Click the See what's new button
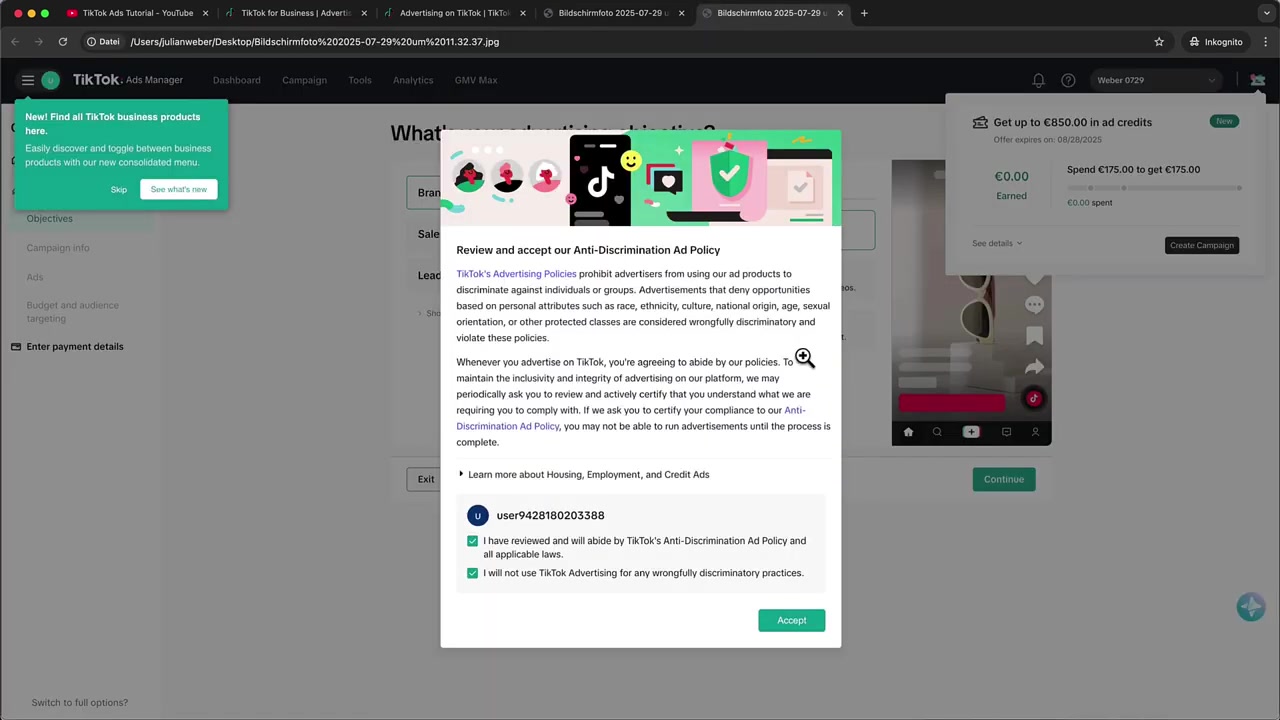Viewport: 1280px width, 720px height. (x=179, y=189)
